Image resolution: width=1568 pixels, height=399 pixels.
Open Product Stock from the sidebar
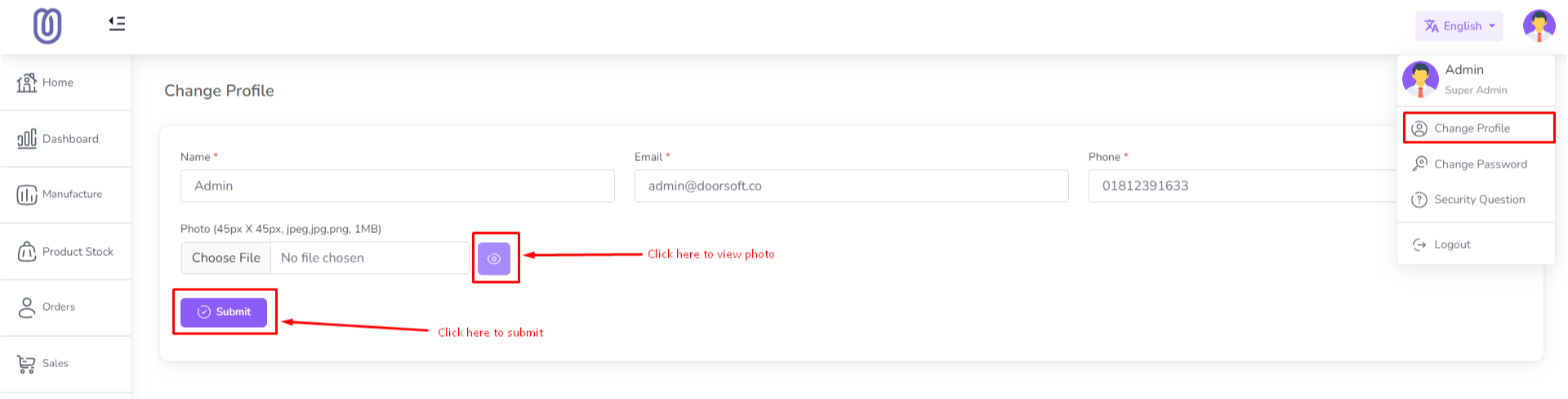77,252
